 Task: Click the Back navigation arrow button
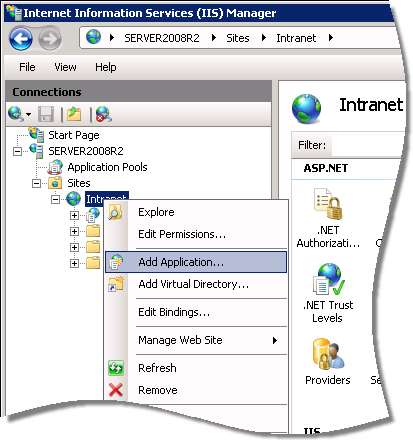pyautogui.click(x=21, y=39)
